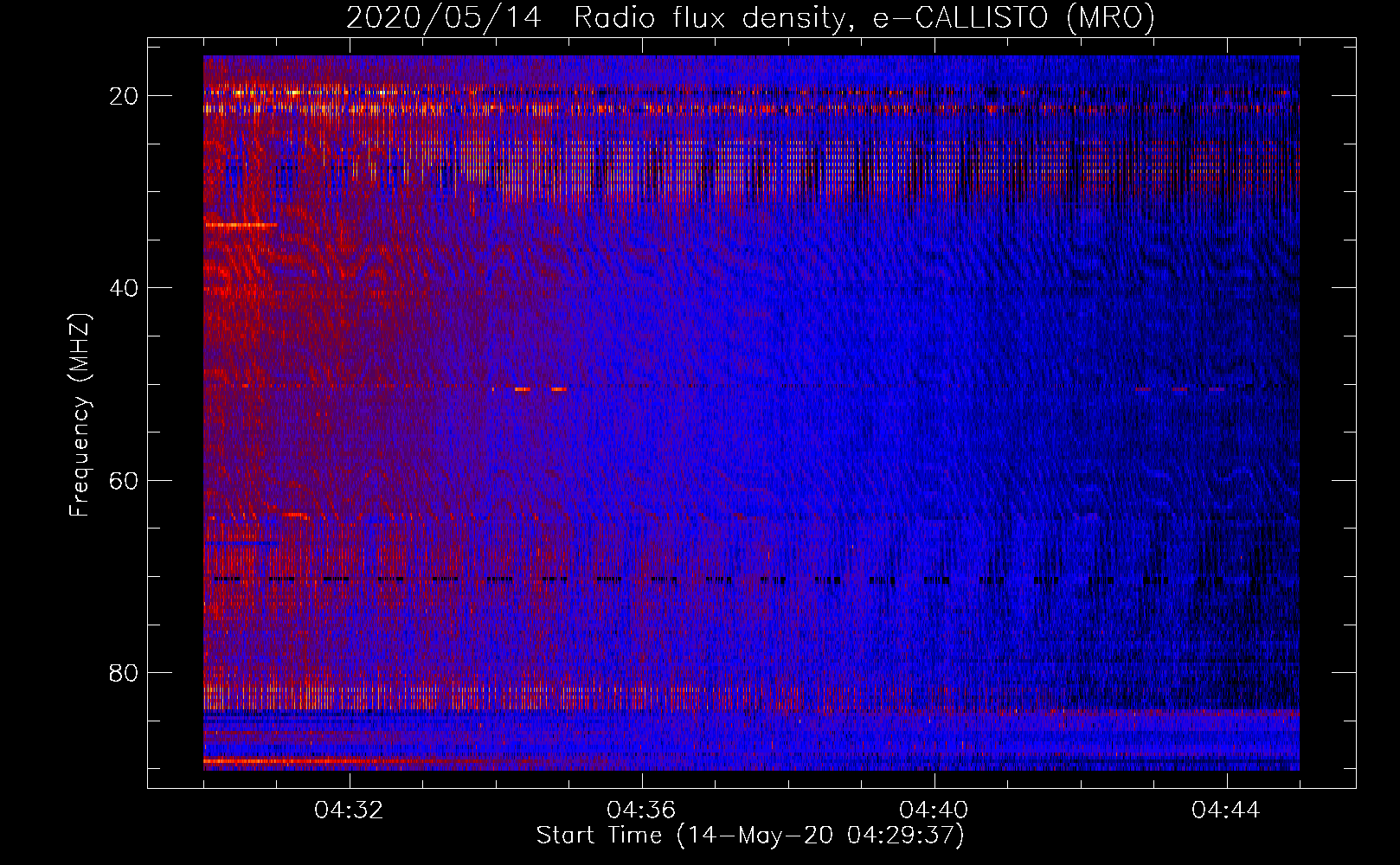Screen dimensions: 1400x865
Task: Click the 80 MHz frequency tick label
Action: [x=124, y=672]
